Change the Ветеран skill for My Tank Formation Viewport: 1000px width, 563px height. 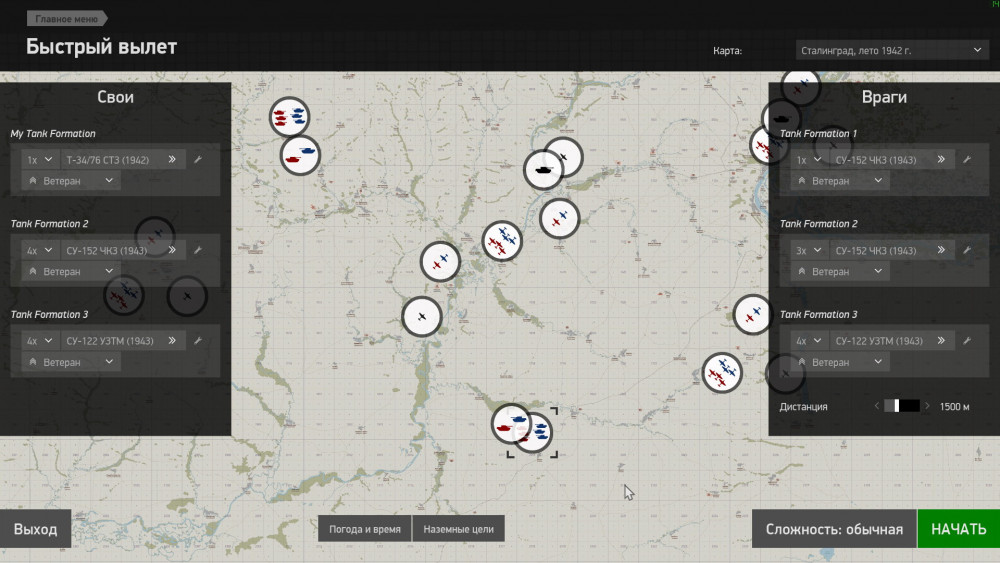71,180
